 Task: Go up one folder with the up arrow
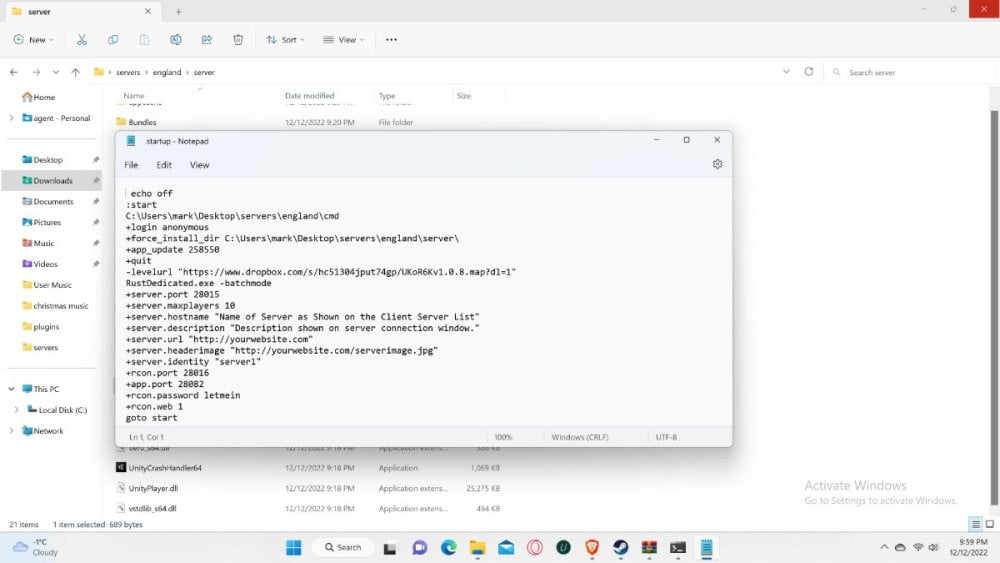75,72
